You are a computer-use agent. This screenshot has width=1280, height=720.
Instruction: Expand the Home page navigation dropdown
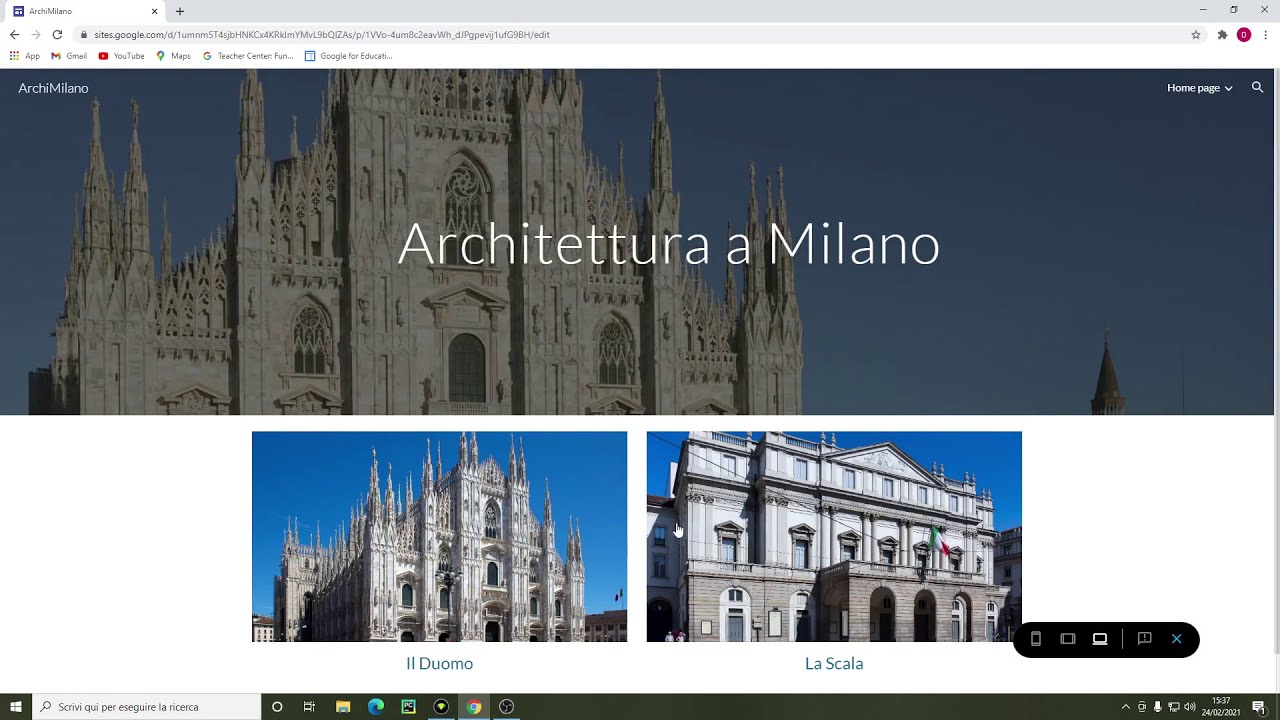coord(1199,88)
